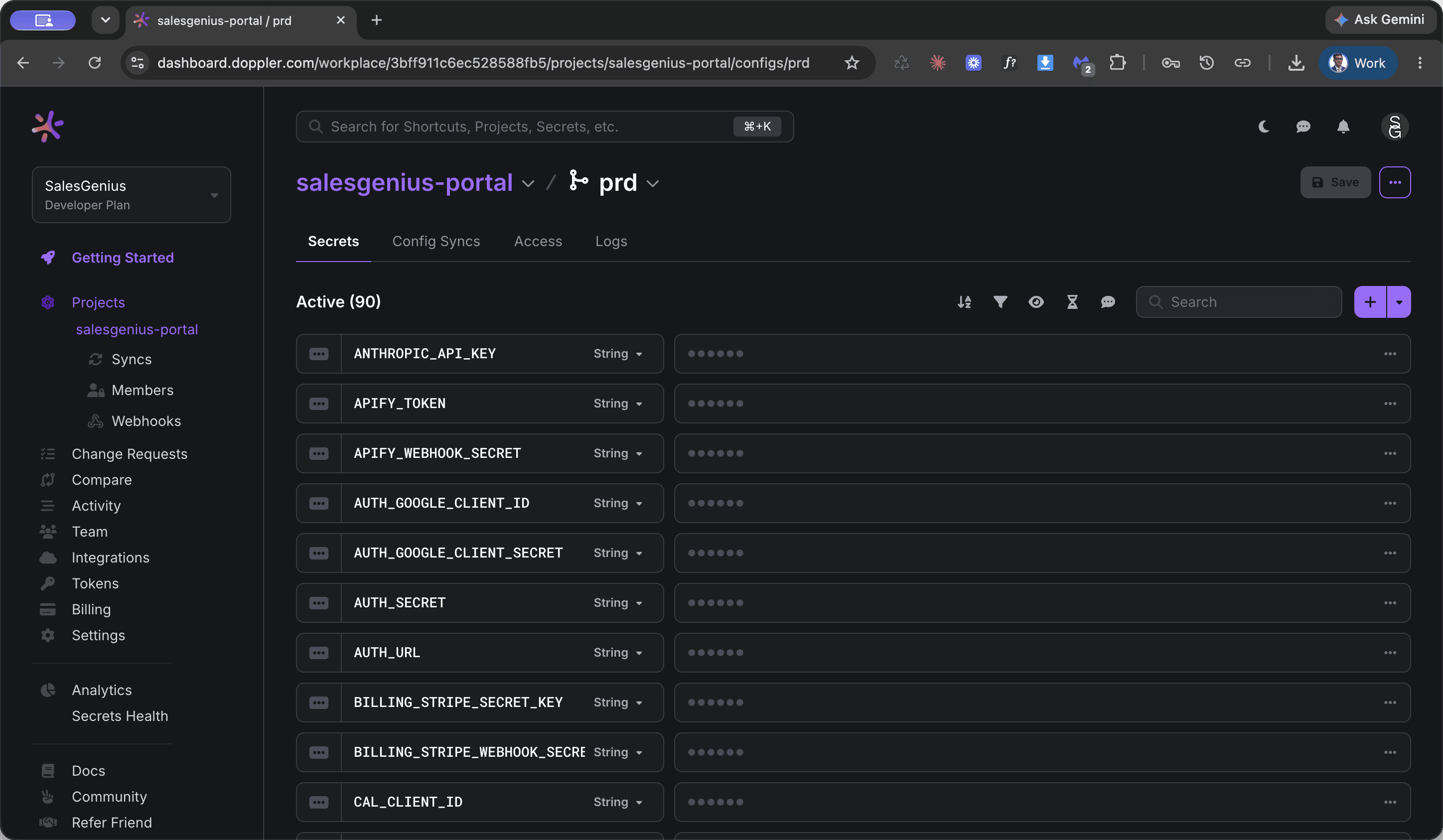Click AUTH_GOOGLE_CLIENT_ID row handle icon
Screen dimensions: 1443x840
(x=319, y=503)
